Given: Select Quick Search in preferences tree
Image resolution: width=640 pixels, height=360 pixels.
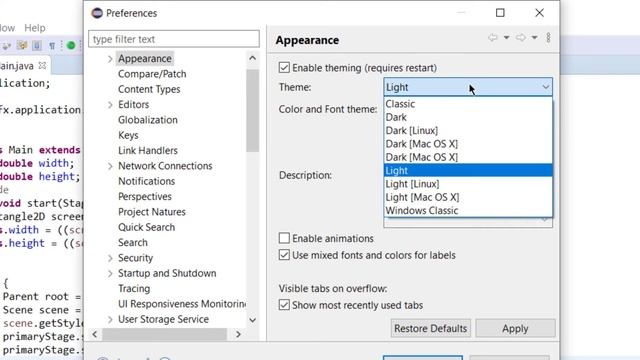Looking at the screenshot, I should 147,227.
